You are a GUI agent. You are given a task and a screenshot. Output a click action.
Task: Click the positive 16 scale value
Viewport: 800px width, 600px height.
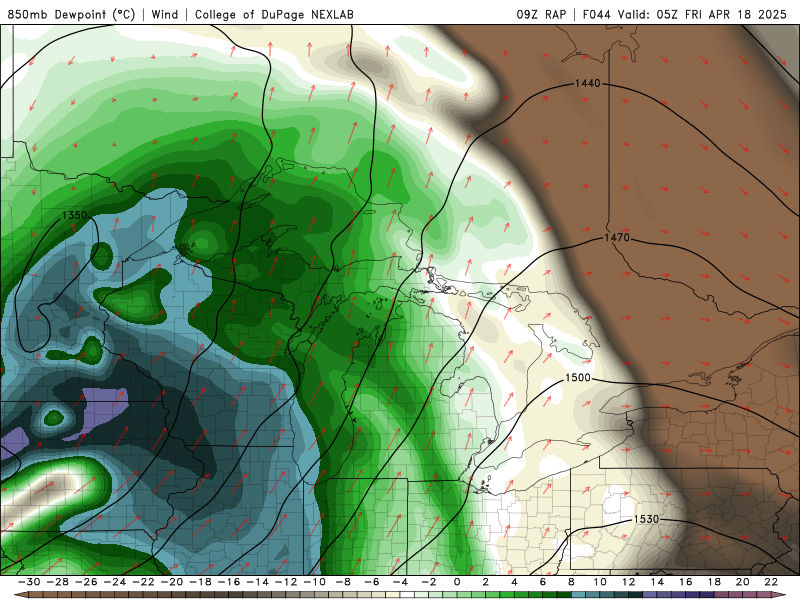(686, 582)
